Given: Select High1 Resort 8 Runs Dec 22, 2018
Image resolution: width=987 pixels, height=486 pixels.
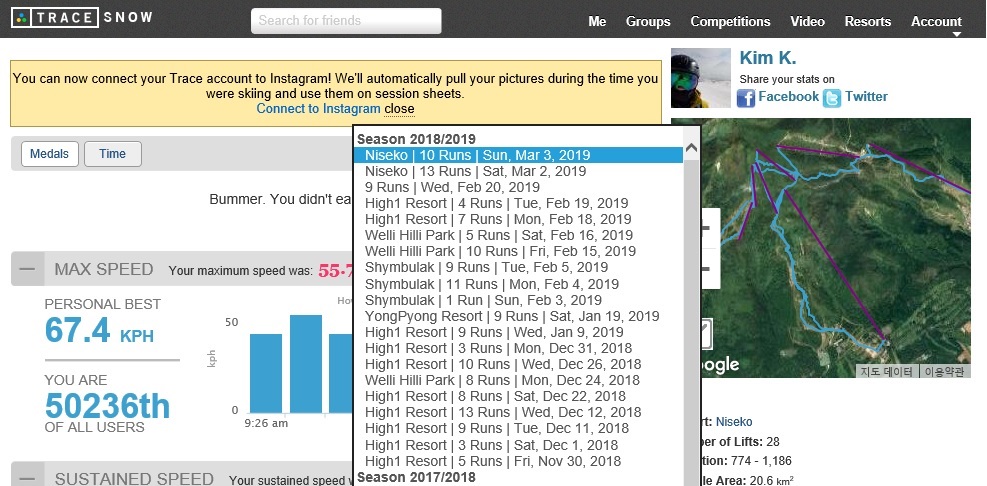Looking at the screenshot, I should click(518, 397).
